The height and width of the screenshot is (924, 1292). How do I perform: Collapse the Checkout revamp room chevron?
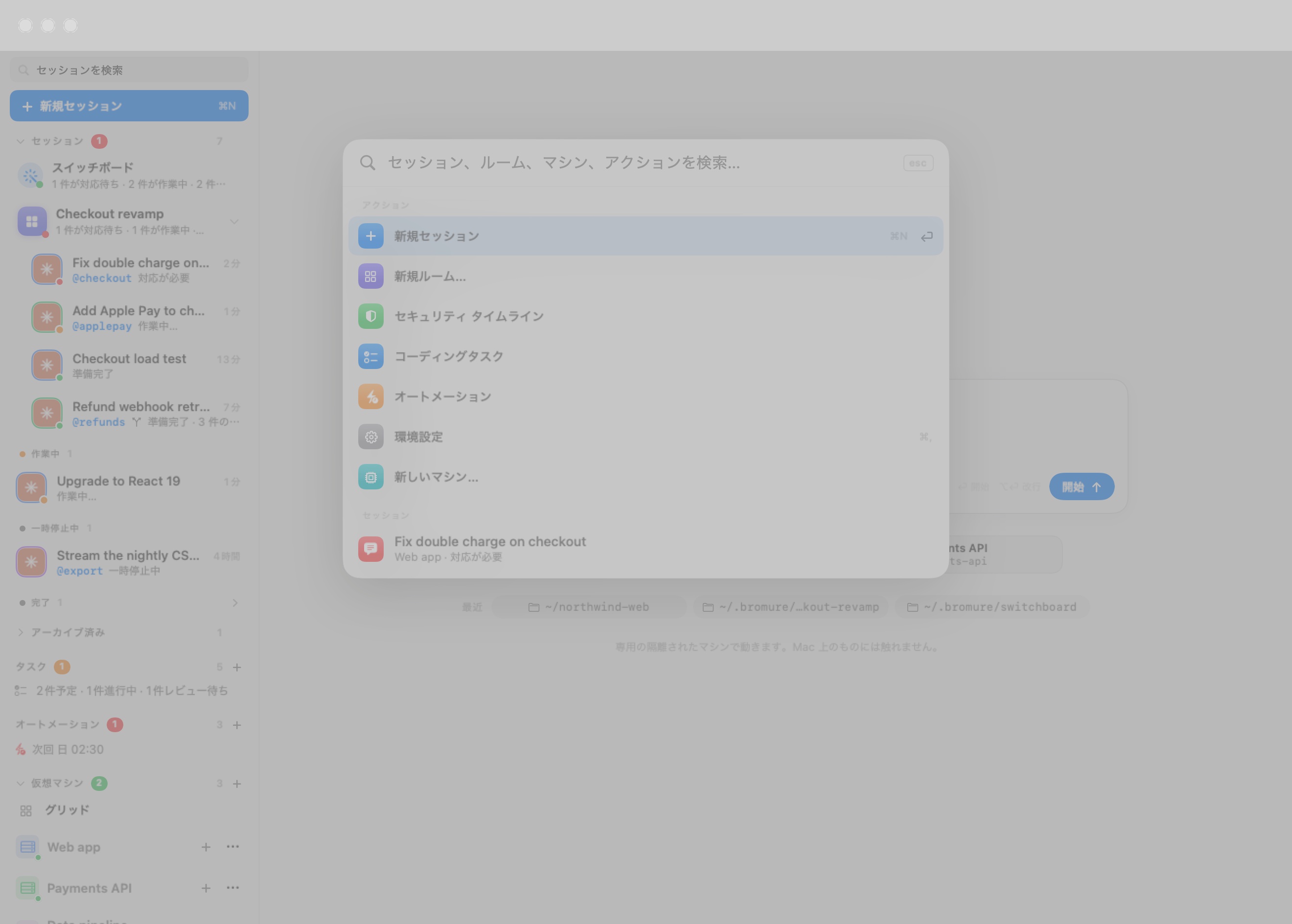(234, 221)
